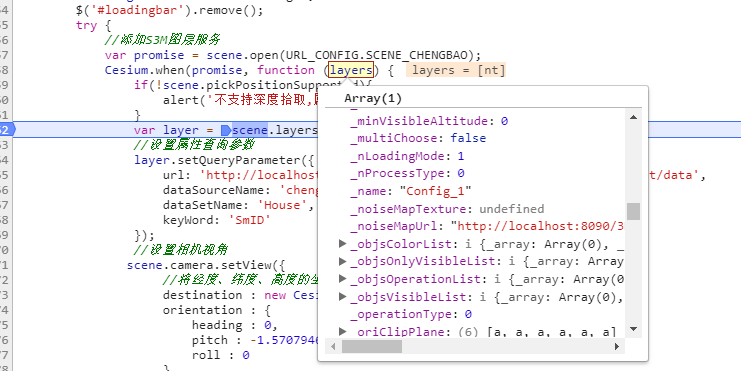741x371 pixels.
Task: Click the popup's vertical scrollbar up arrow
Action: pos(634,117)
